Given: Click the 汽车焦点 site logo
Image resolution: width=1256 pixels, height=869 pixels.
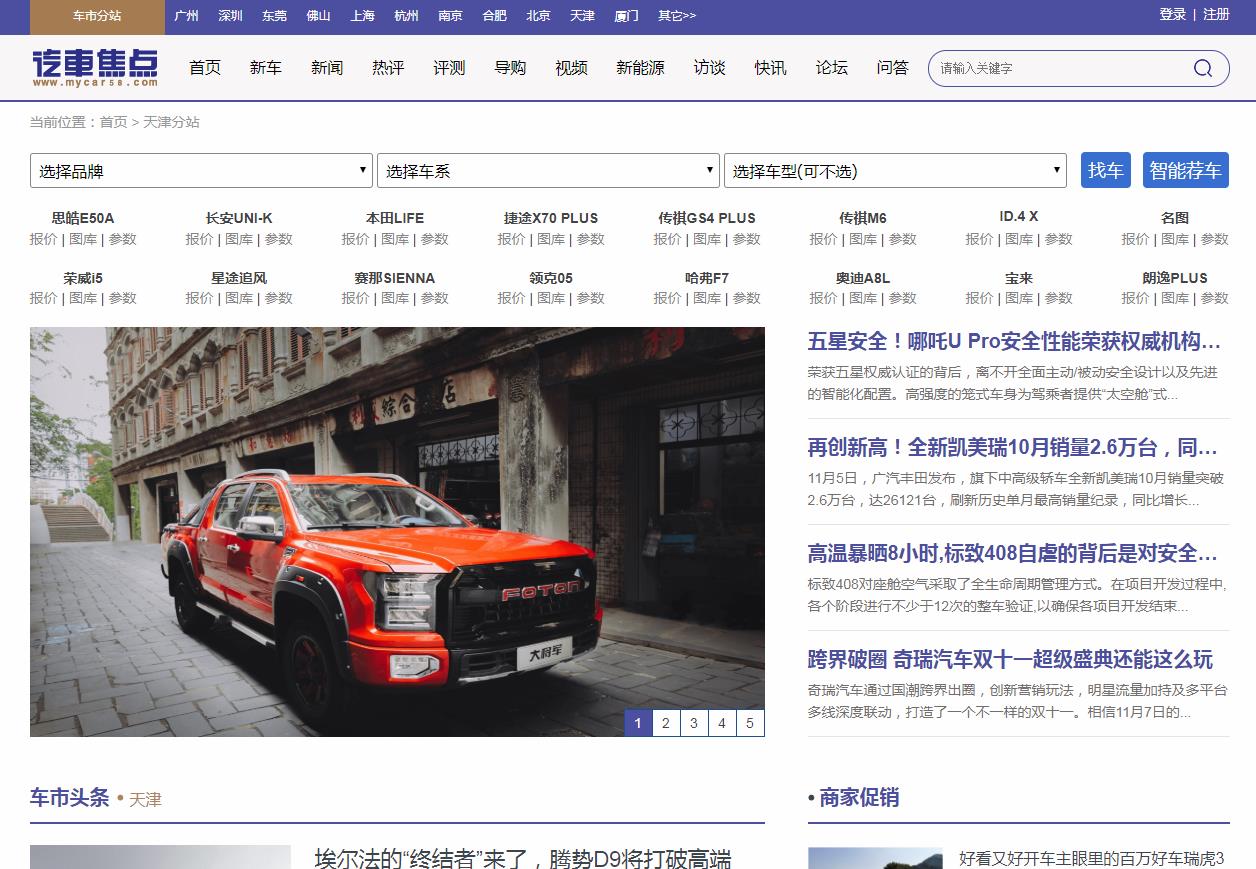Looking at the screenshot, I should click(94, 68).
